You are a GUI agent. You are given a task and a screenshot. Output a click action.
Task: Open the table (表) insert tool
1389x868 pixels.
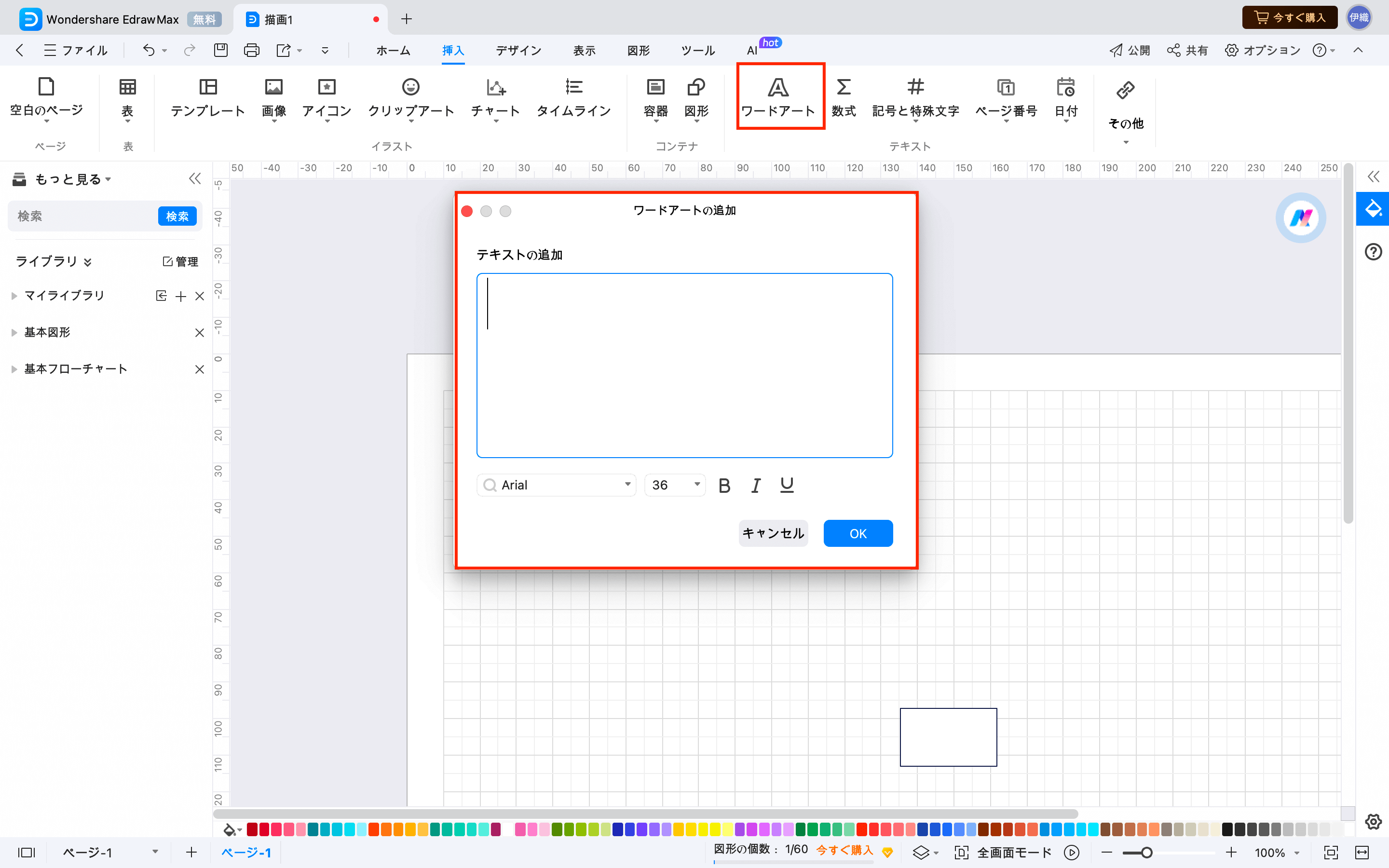tap(127, 99)
